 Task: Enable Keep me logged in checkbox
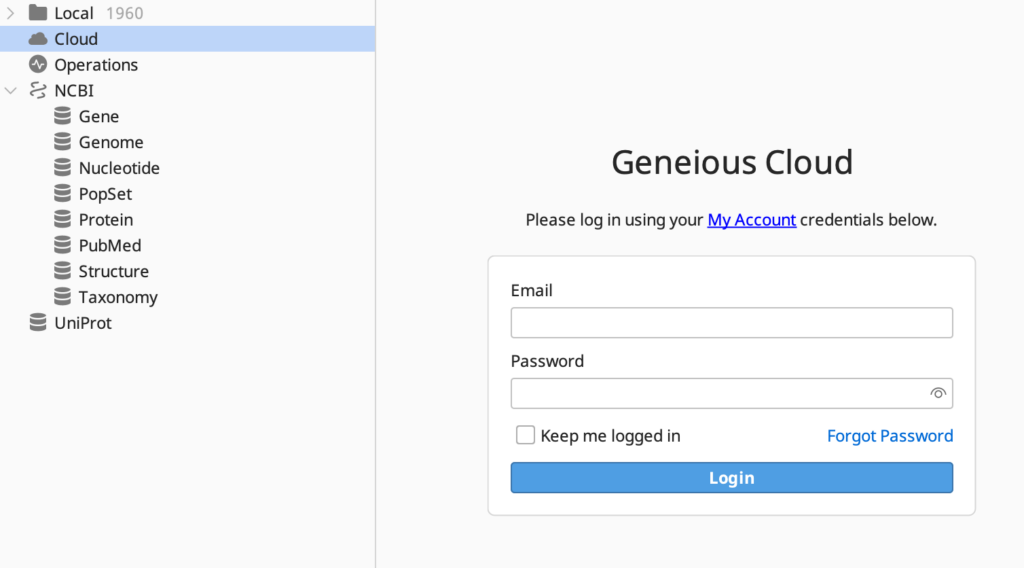(525, 435)
